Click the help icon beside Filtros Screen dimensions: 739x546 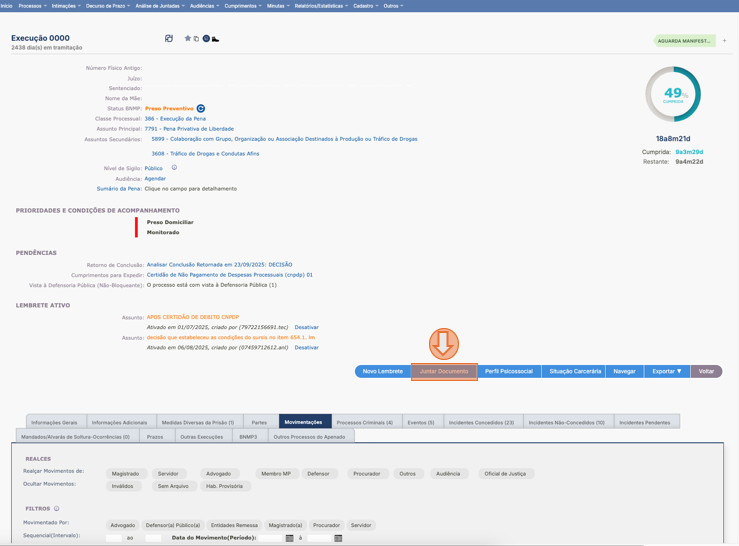tap(57, 509)
